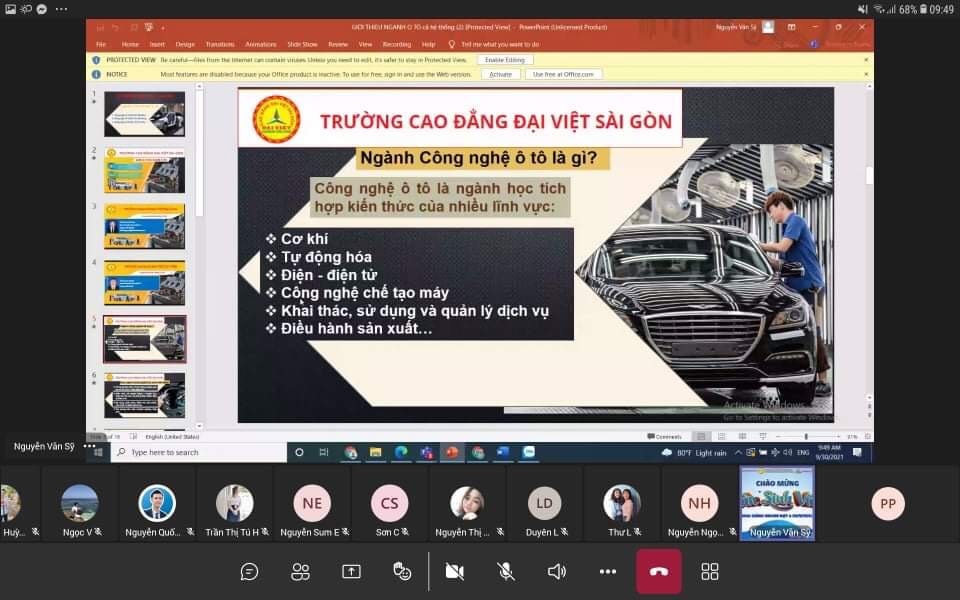The image size is (960, 600).
Task: Open the Help tab
Action: pyautogui.click(x=429, y=44)
